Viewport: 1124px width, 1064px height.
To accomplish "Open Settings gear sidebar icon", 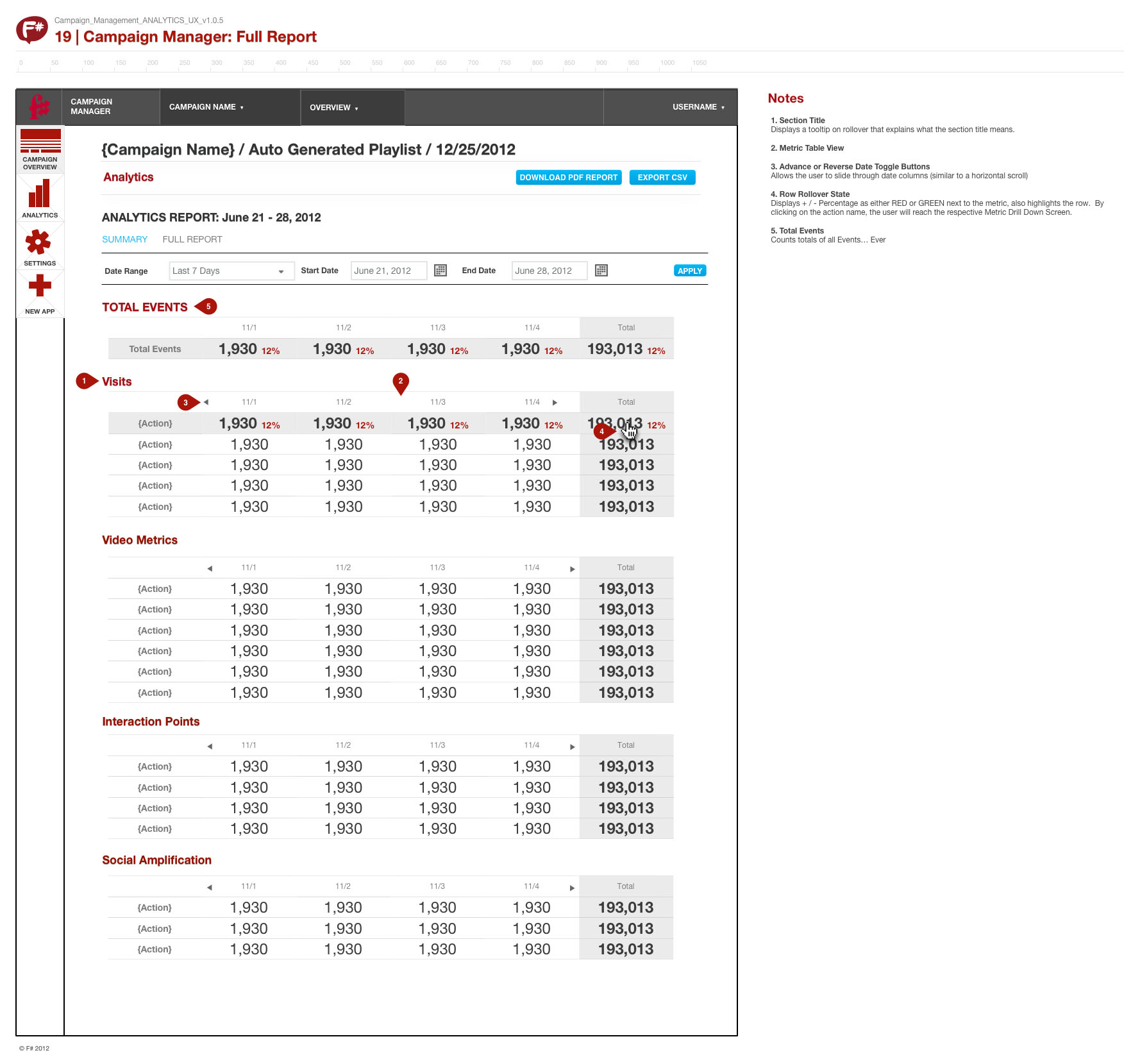I will (x=40, y=247).
